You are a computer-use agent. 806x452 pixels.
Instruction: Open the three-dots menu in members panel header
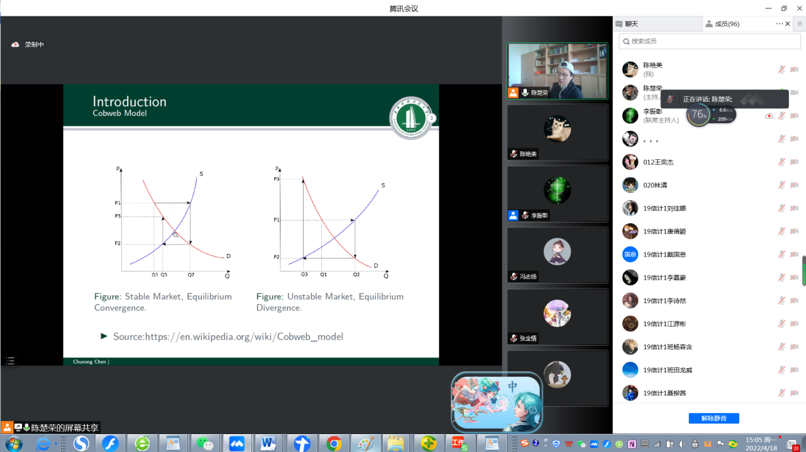pyautogui.click(x=779, y=24)
